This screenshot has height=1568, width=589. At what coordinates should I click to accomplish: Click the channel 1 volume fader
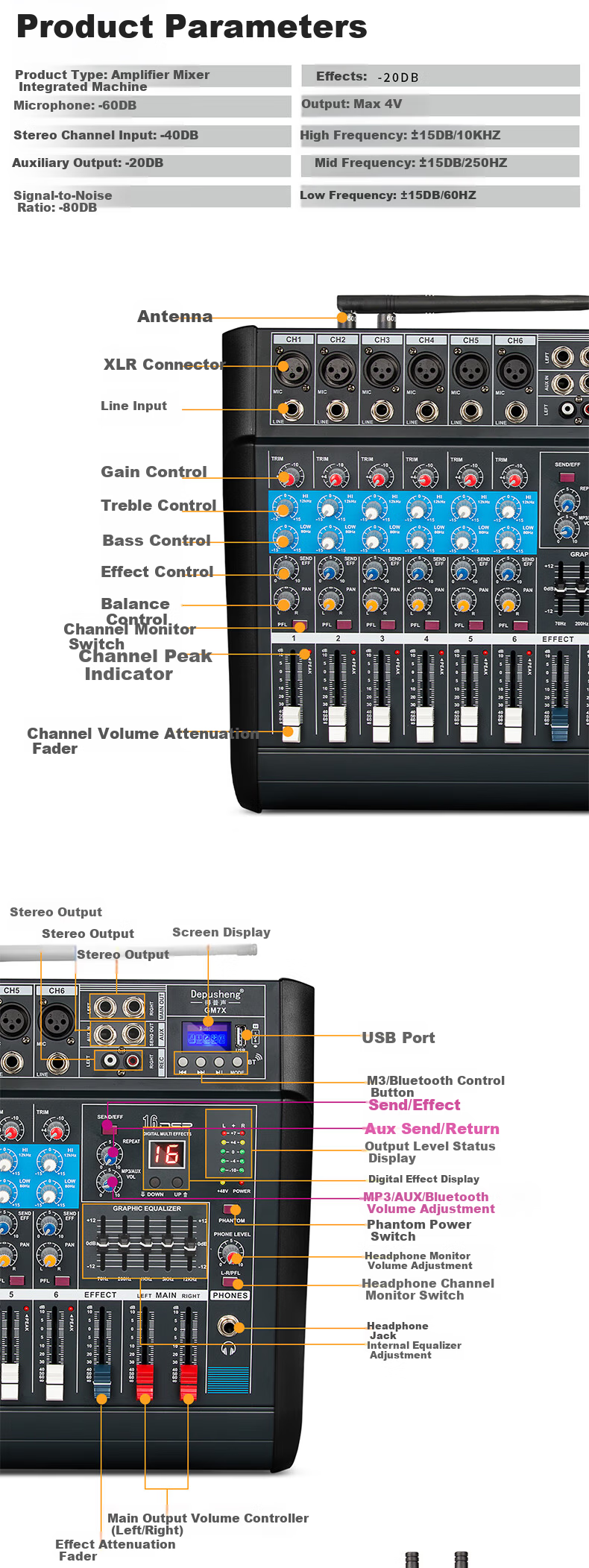coord(292,725)
